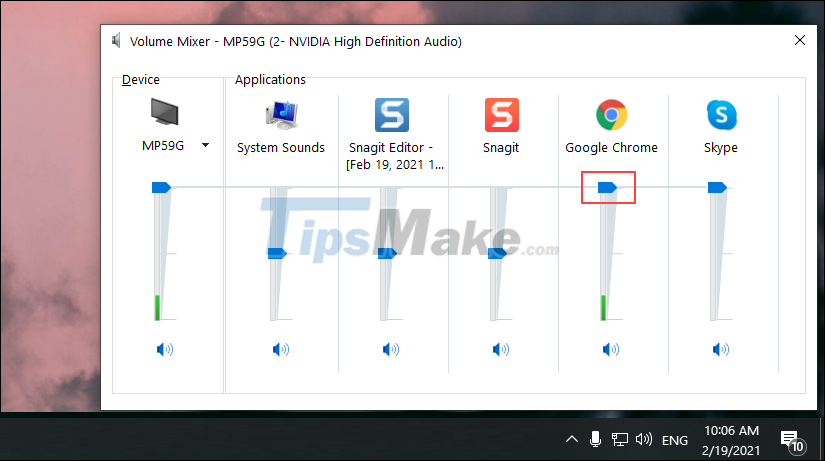Click the Snagit Editor - [Feb 19, 2021 label
Screen dimensions: 825x461
[395, 156]
